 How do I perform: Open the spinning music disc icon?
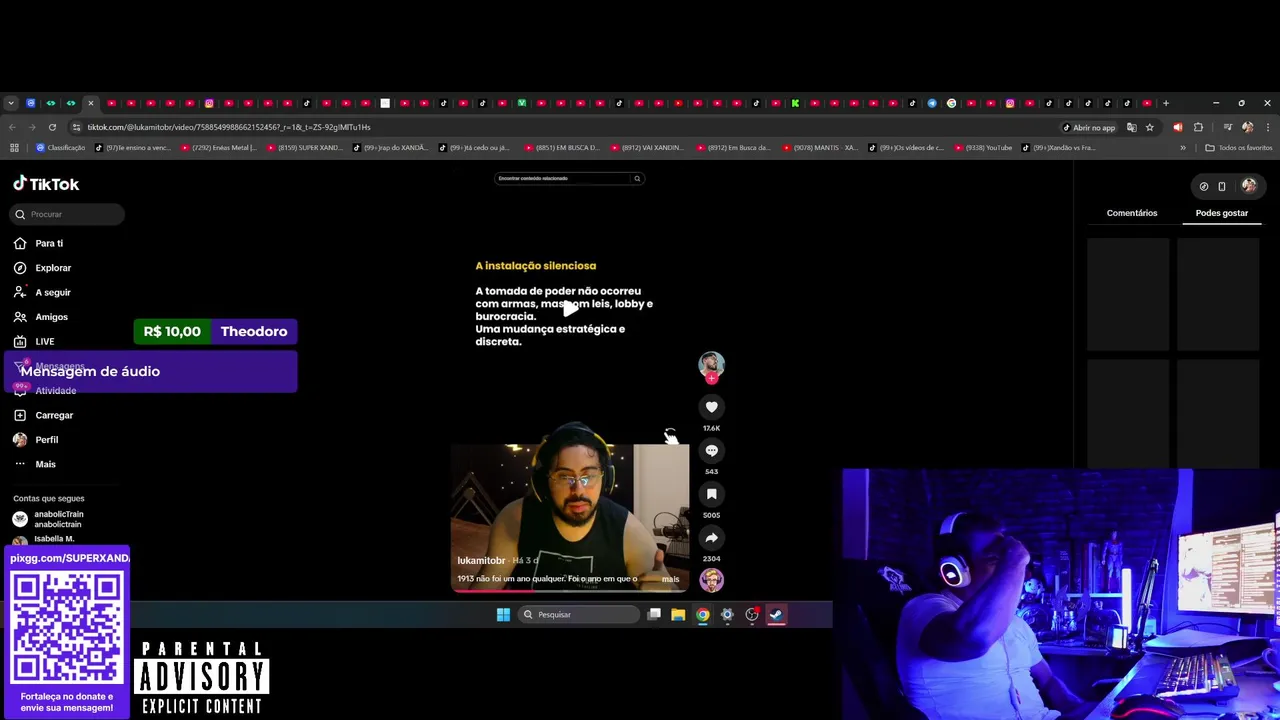click(x=711, y=580)
